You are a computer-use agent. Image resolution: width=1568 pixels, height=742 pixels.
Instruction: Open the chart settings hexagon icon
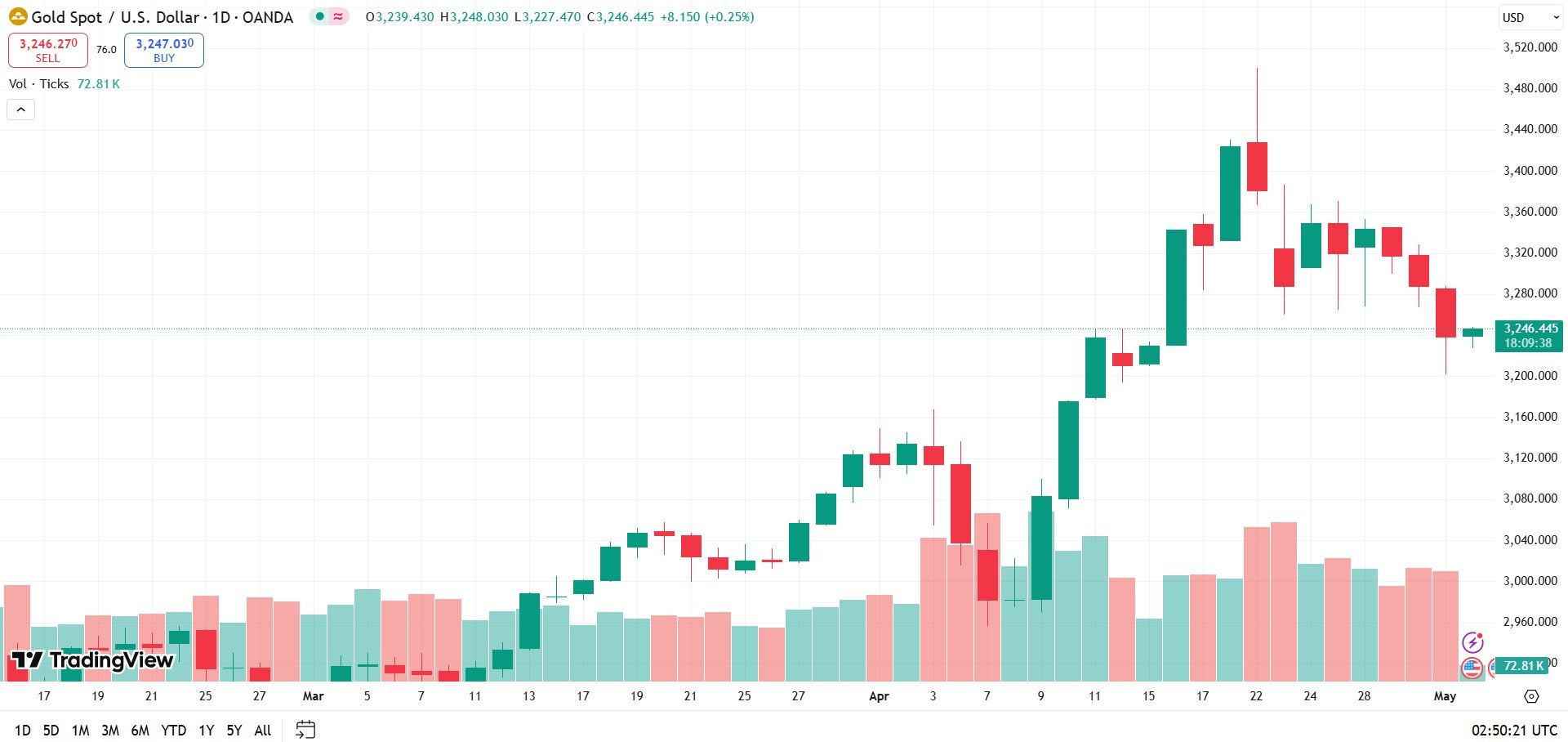pyautogui.click(x=1531, y=696)
